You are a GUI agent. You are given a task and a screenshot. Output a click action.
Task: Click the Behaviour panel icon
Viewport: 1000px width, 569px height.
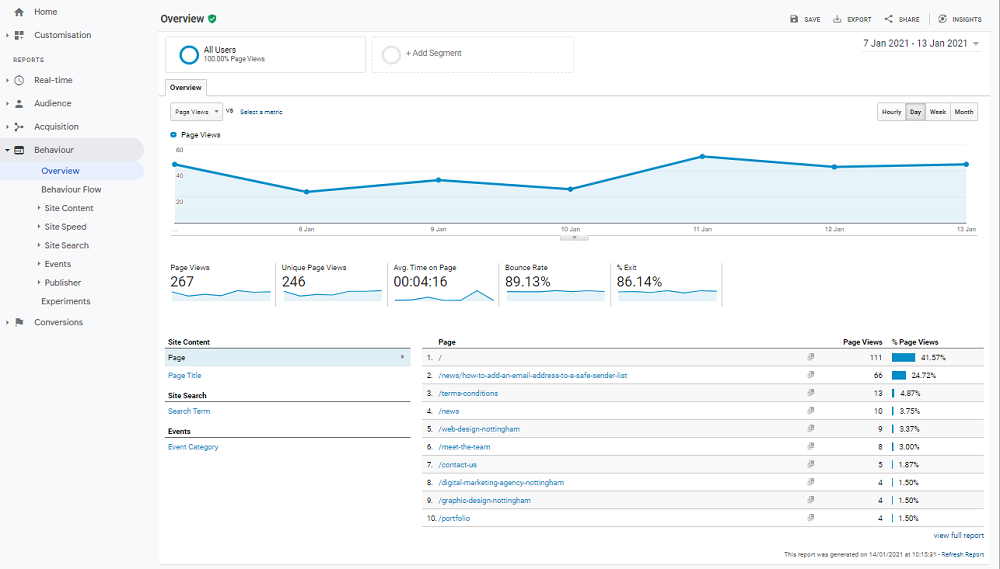tap(19, 150)
